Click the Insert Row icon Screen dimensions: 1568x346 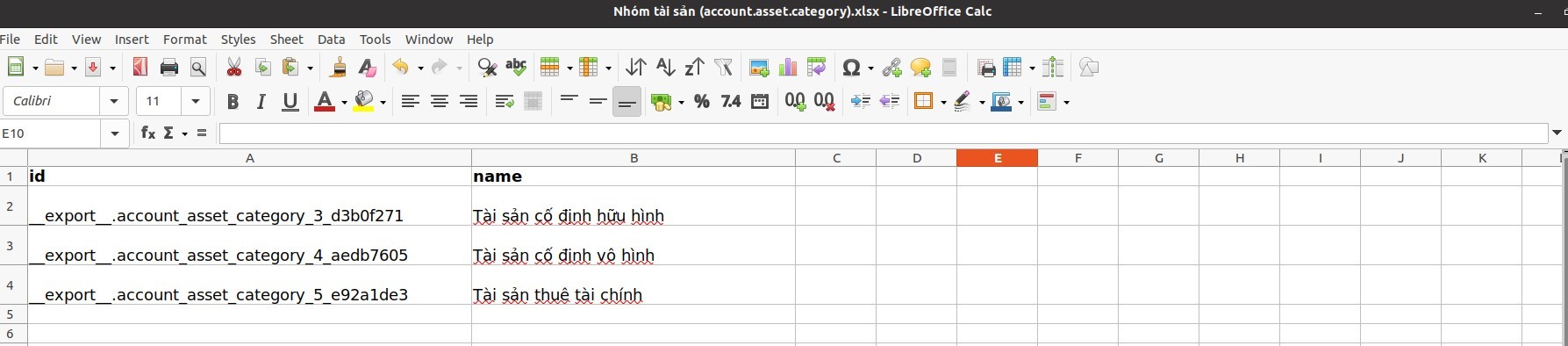550,68
